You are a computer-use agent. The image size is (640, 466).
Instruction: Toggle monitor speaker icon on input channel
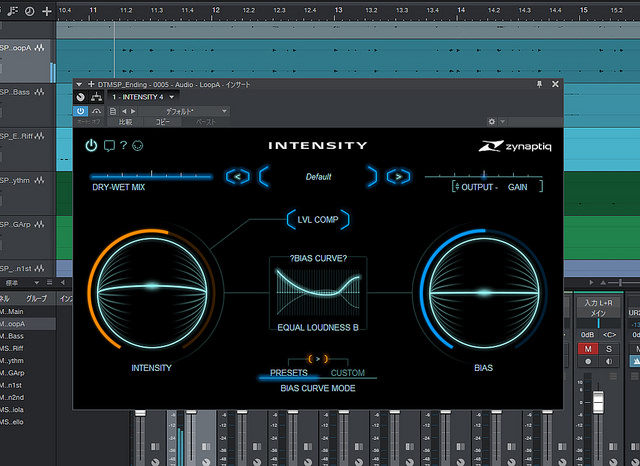tap(609, 362)
